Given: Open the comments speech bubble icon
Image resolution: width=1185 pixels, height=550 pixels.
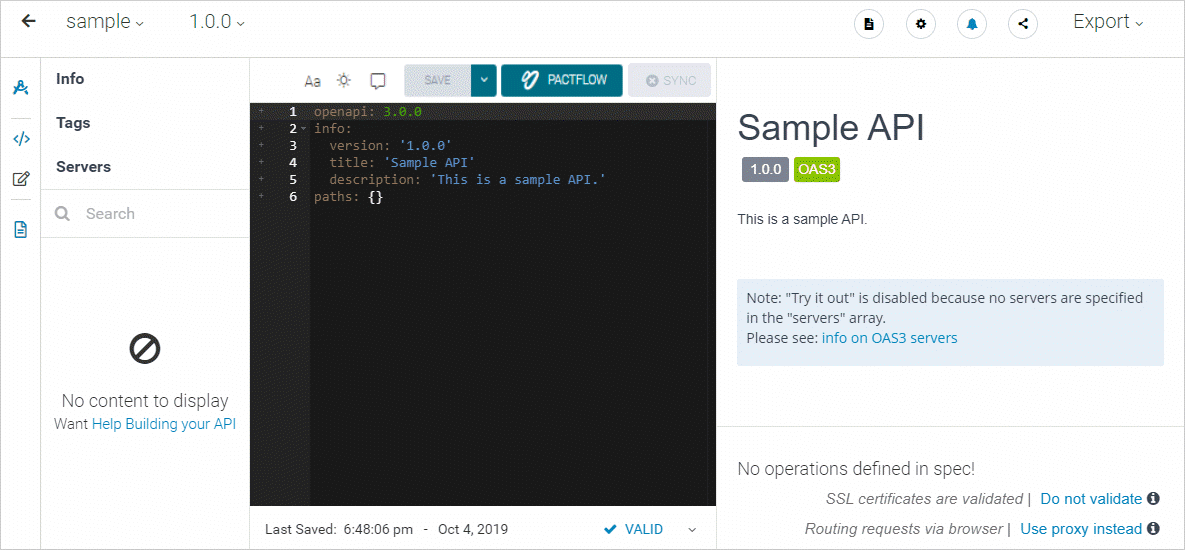Looking at the screenshot, I should click(x=378, y=81).
